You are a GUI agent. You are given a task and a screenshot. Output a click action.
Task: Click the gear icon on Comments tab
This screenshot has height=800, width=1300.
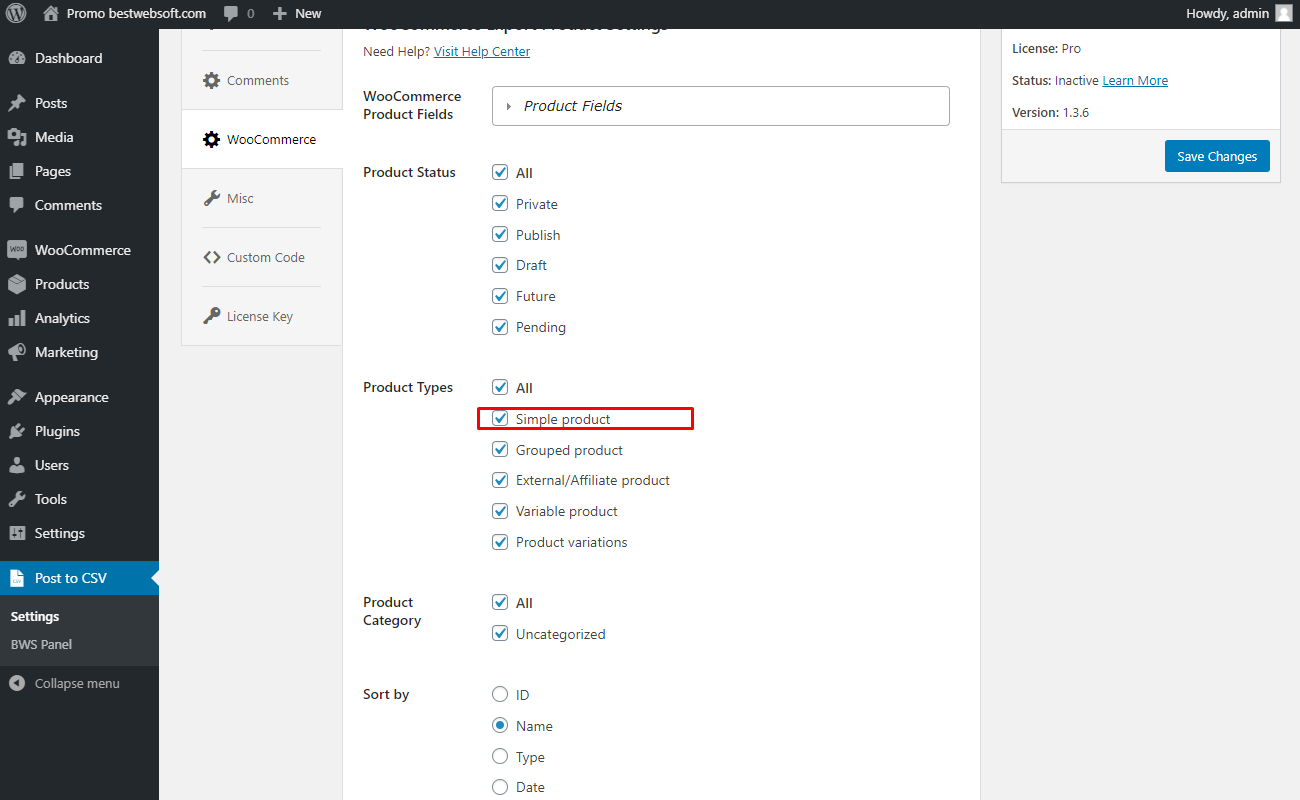211,81
